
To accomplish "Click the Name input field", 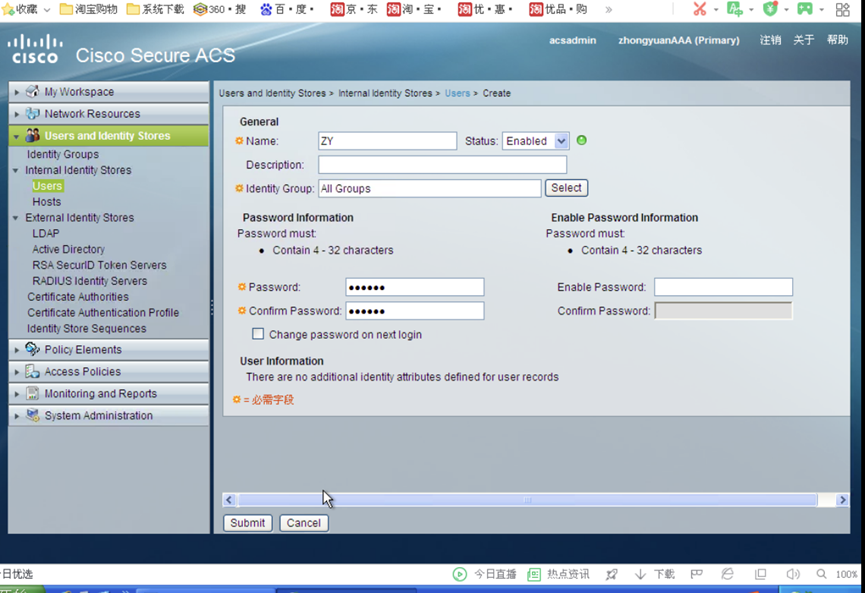I will coord(387,141).
